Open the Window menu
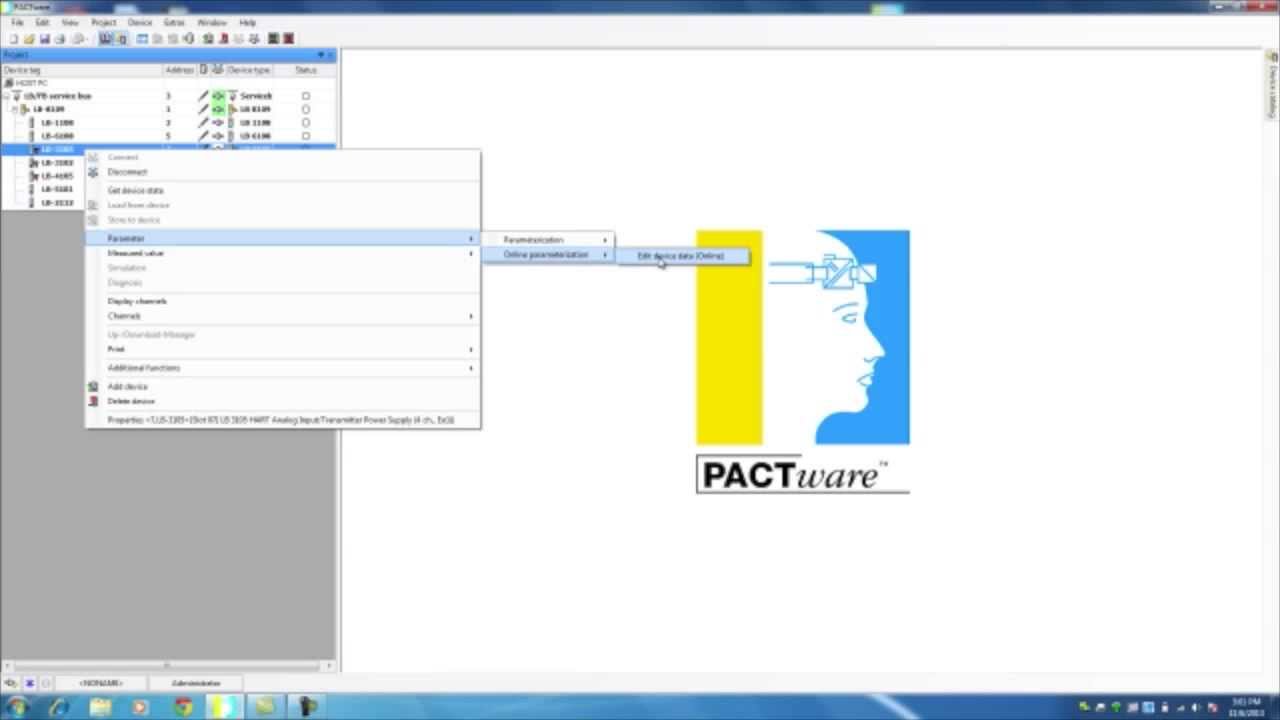1280x720 pixels. [x=212, y=22]
